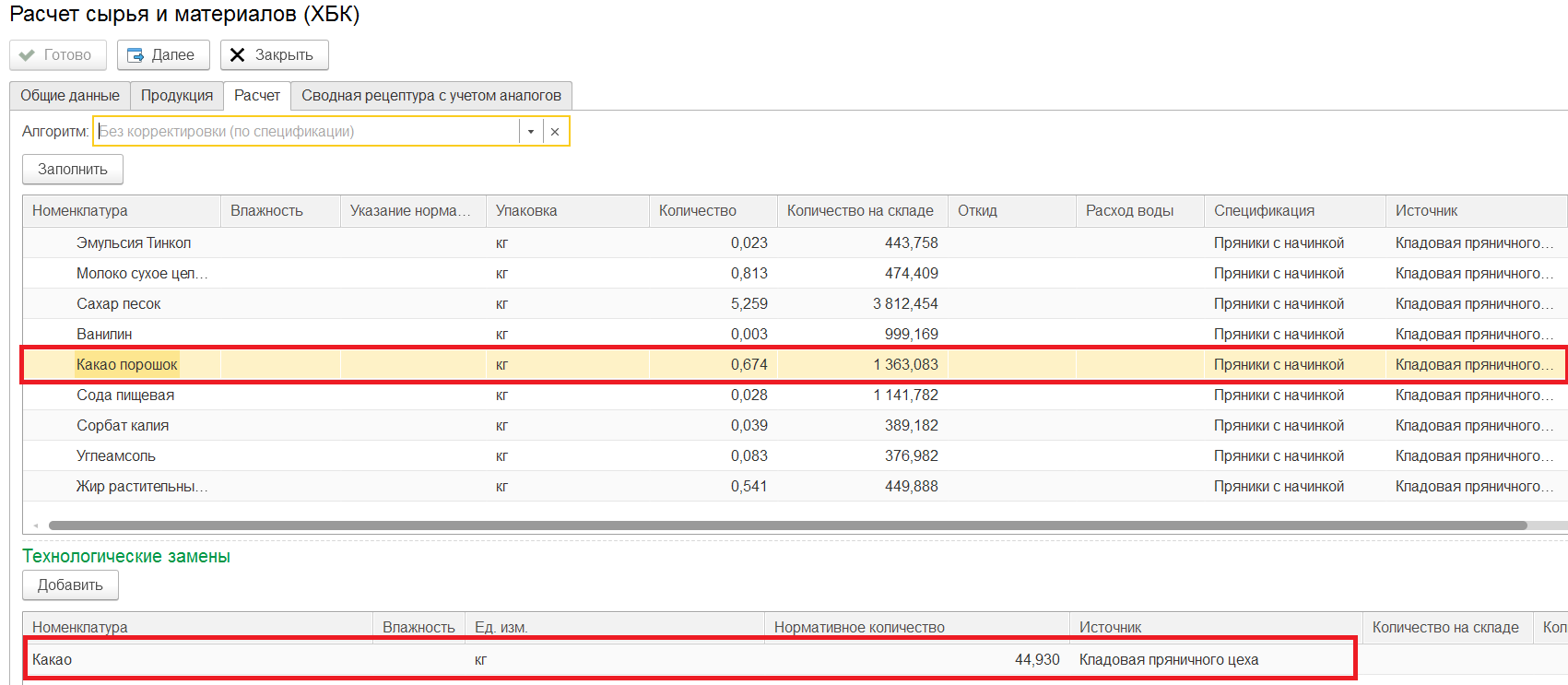Viewport: 1568px width, 685px height.
Task: Click the Расход воды column header
Action: (1139, 211)
